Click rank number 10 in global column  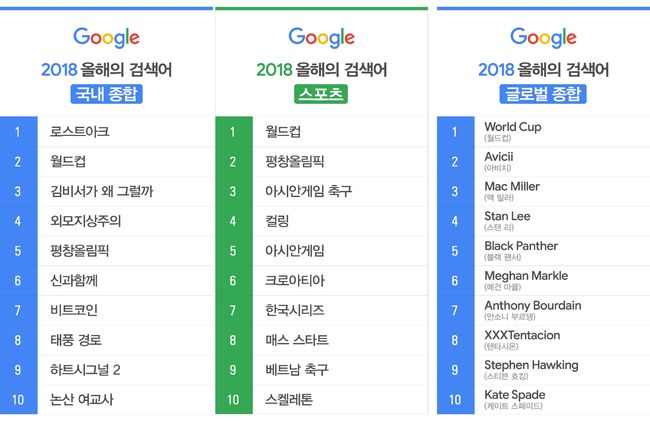point(455,400)
